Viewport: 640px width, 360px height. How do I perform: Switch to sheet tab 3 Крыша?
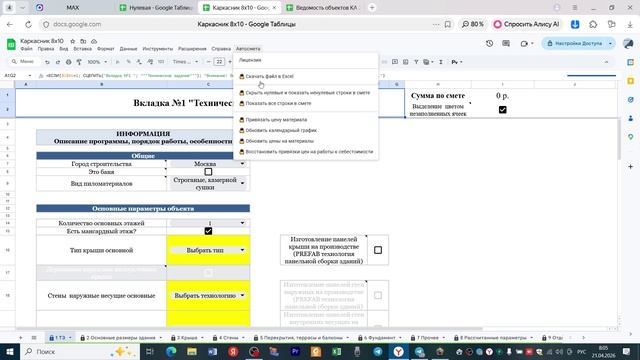coord(187,338)
